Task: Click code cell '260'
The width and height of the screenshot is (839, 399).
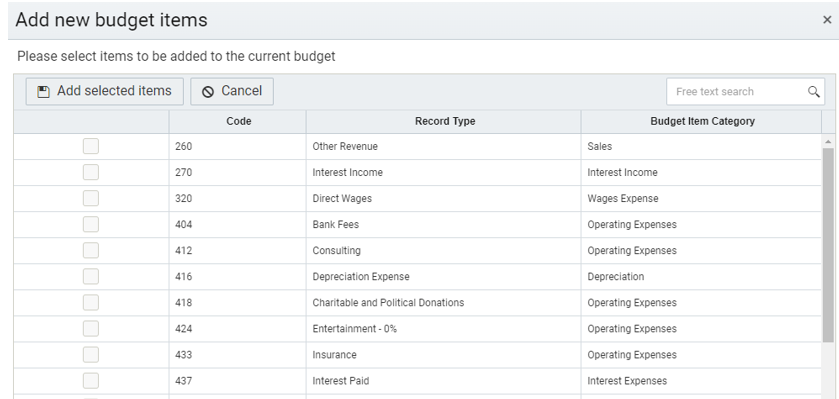Action: (x=238, y=146)
